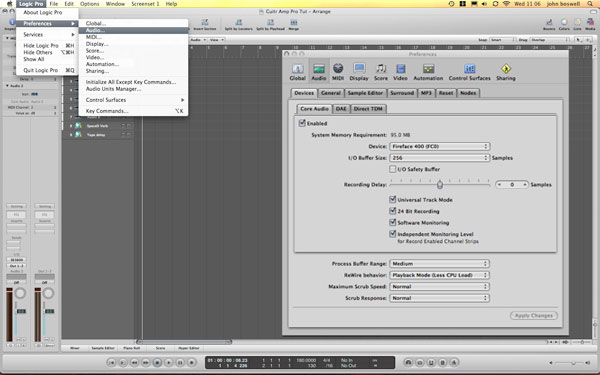Toggle the I/O Safety Buffer checkbox
The image size is (600, 375).
tap(392, 169)
